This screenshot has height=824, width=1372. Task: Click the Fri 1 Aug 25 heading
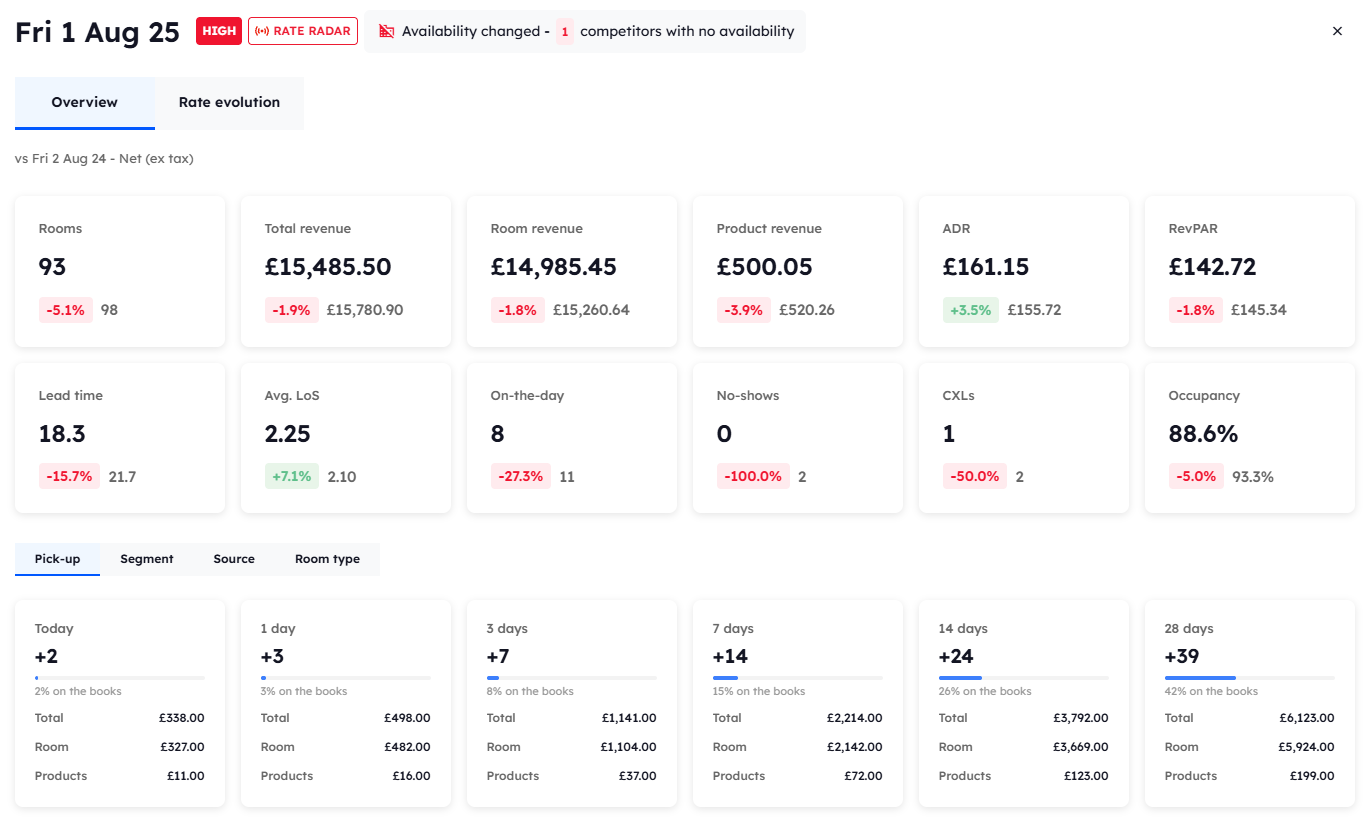[x=97, y=31]
